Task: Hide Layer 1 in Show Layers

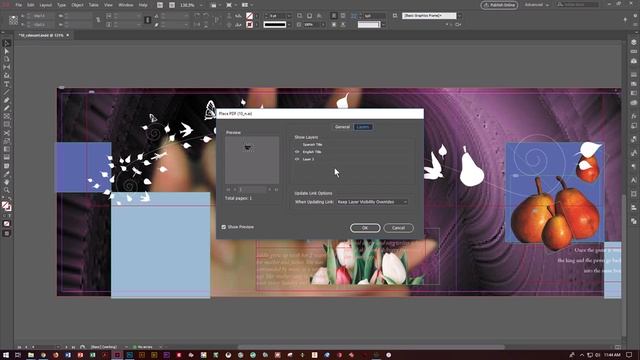Action: point(297,159)
